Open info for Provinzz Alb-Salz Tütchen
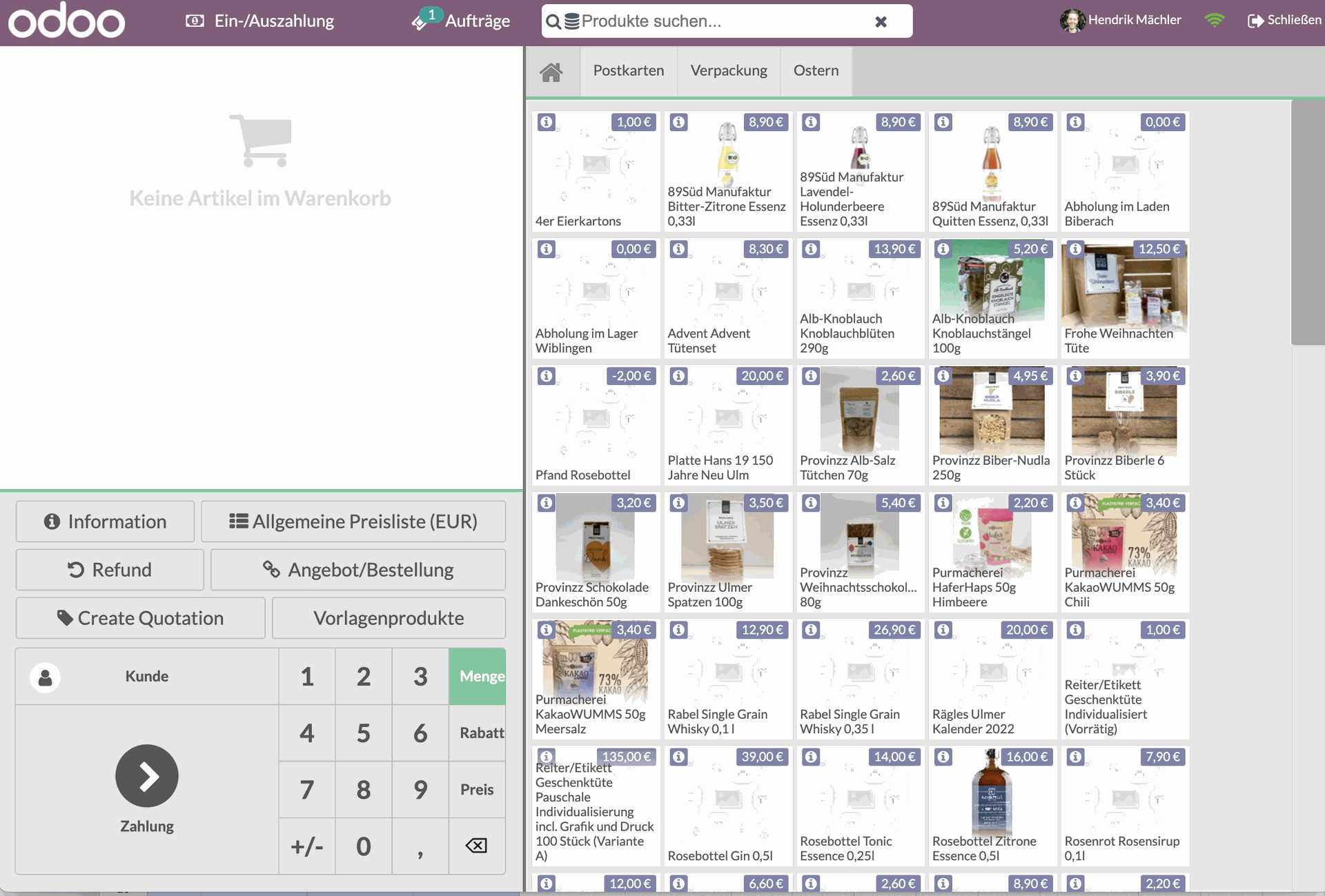The image size is (1325, 896). click(x=812, y=376)
